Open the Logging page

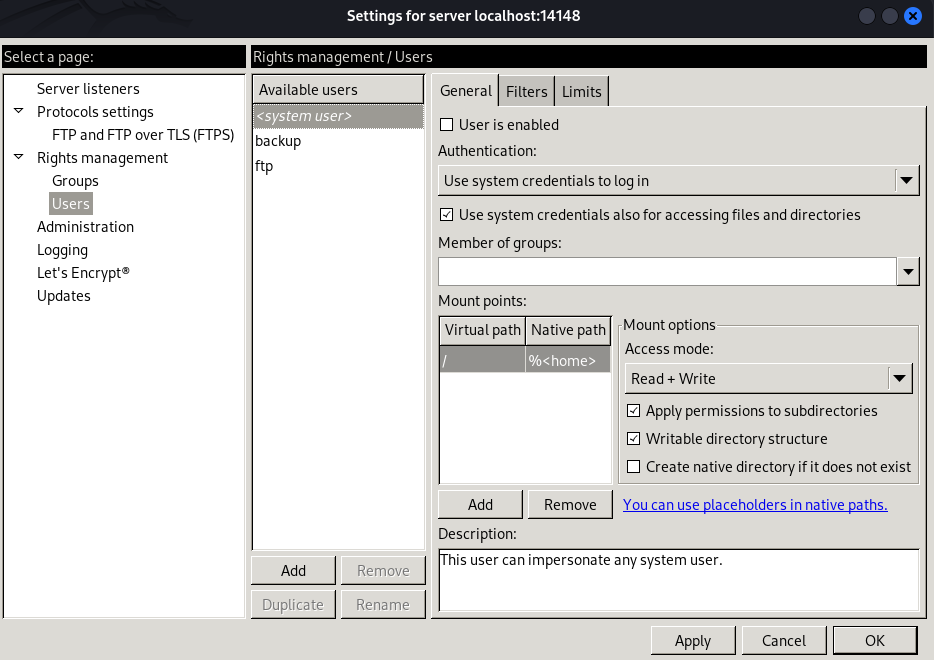63,250
